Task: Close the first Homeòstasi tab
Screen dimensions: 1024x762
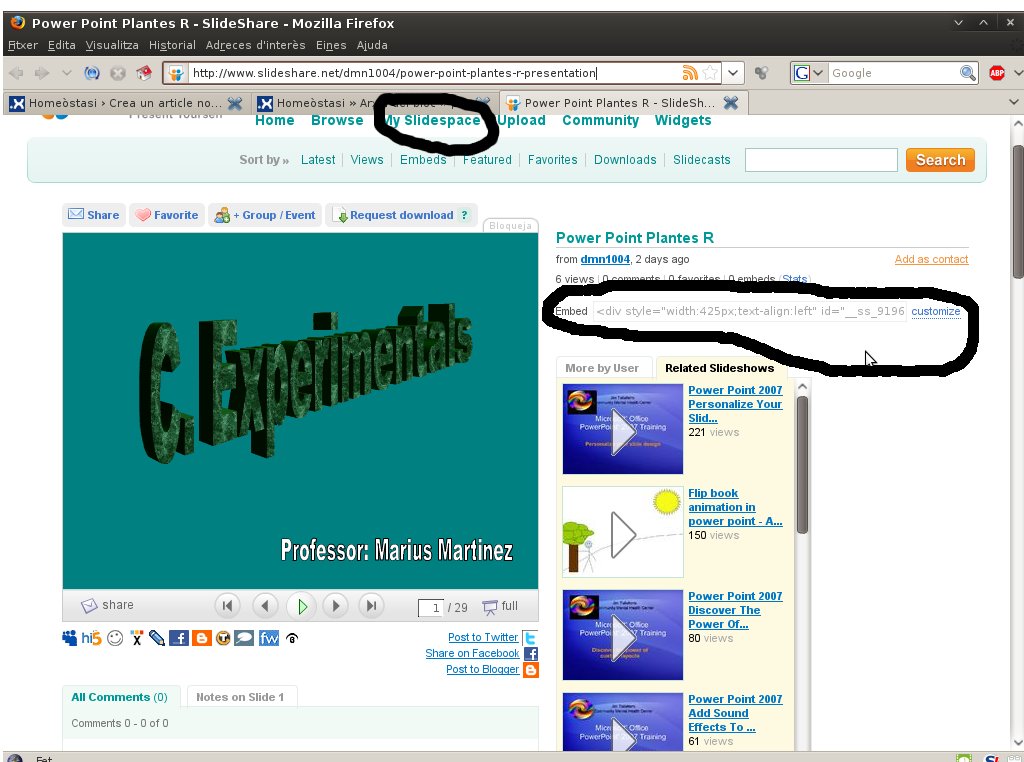Action: [x=234, y=103]
